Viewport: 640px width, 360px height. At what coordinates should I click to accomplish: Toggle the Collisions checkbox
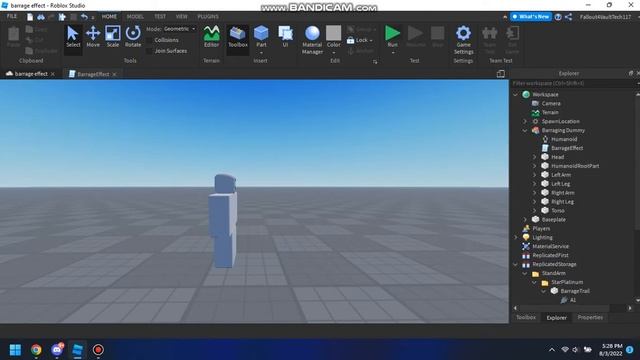[149, 40]
